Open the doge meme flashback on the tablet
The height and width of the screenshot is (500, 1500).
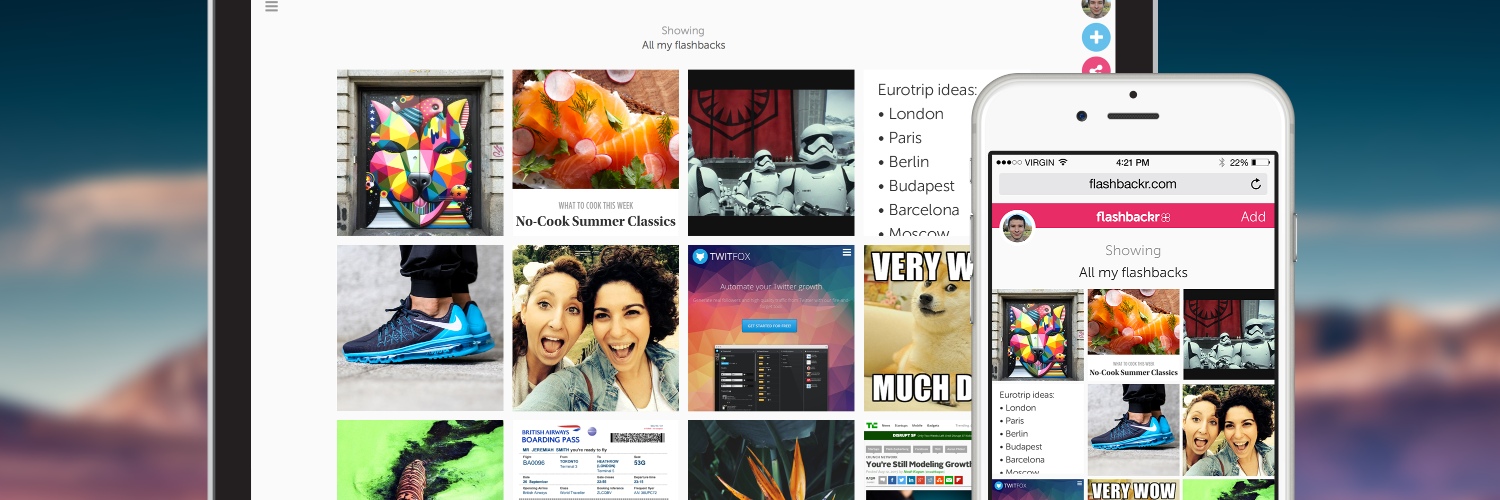918,328
